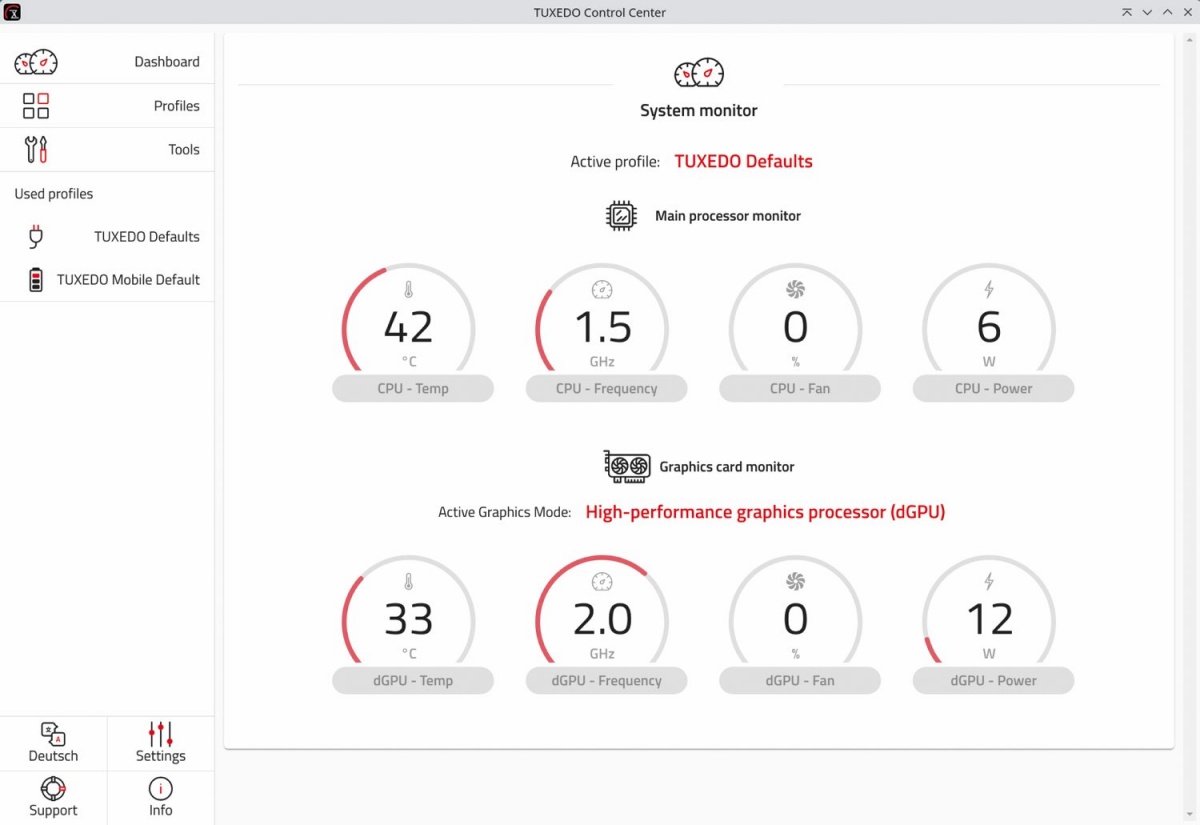This screenshot has height=825, width=1200.
Task: Click the lightning bolt icon in dGPU Power gauge
Action: [x=989, y=582]
